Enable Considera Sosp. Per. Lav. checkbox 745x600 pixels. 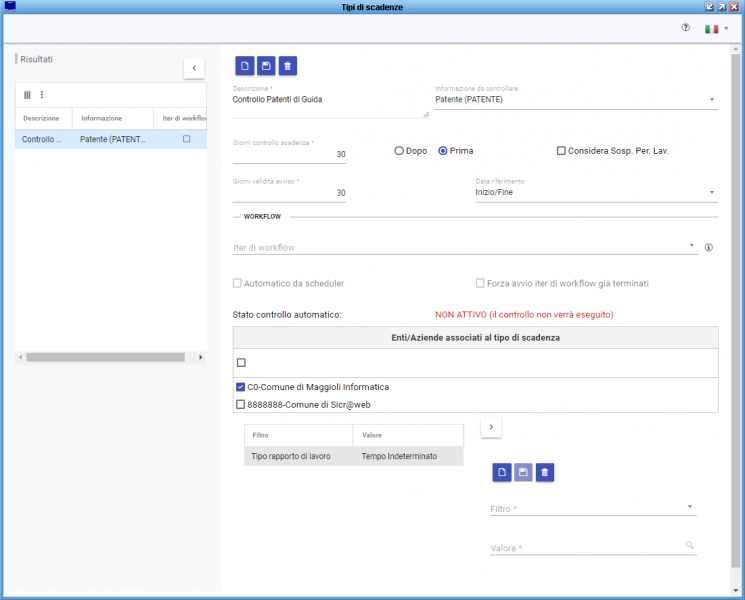point(561,151)
